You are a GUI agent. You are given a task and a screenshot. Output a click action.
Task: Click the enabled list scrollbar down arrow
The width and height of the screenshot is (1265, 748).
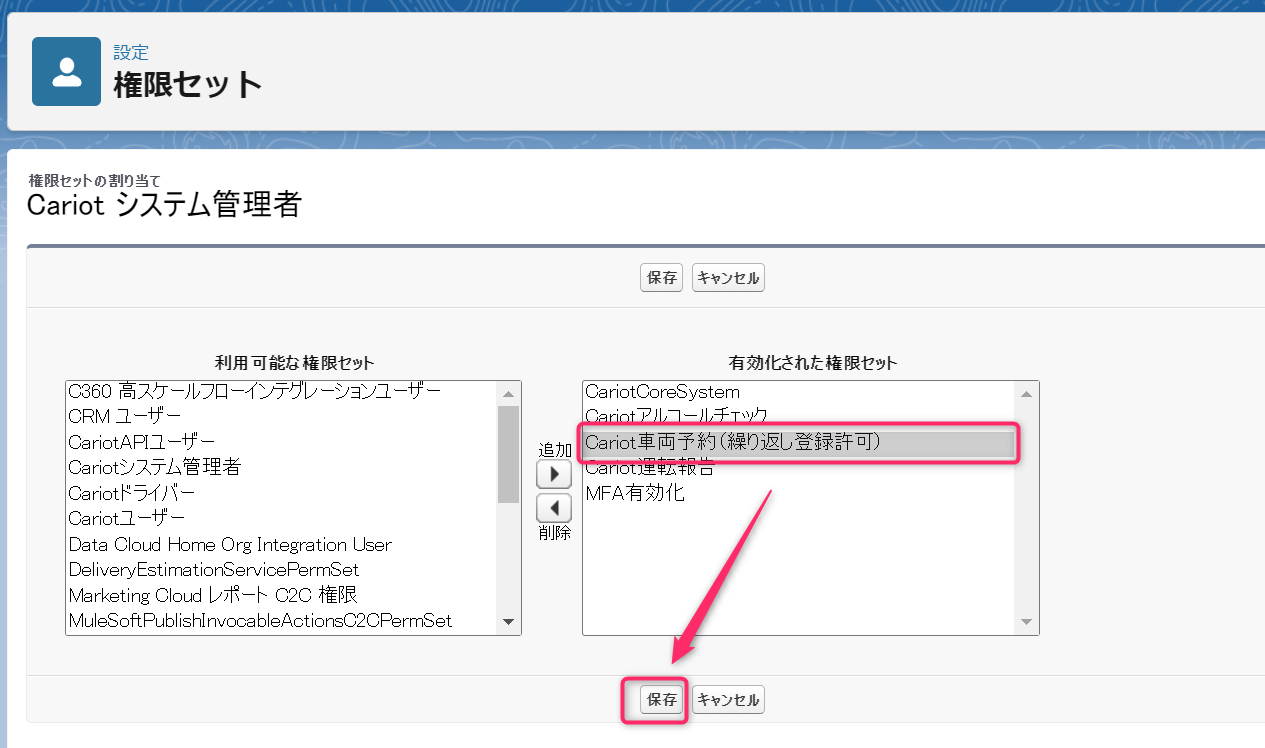(1027, 623)
